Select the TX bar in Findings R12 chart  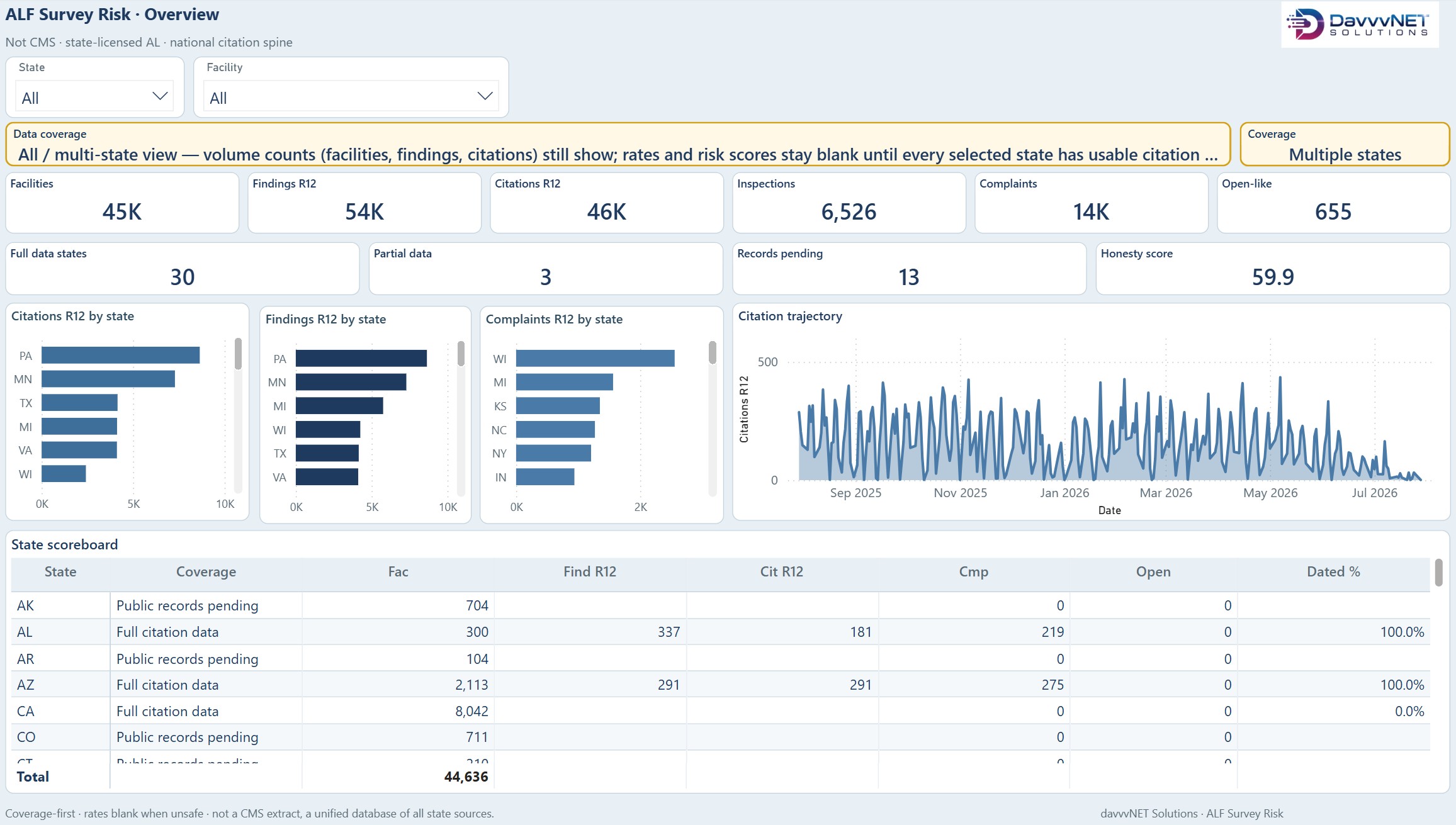327,453
